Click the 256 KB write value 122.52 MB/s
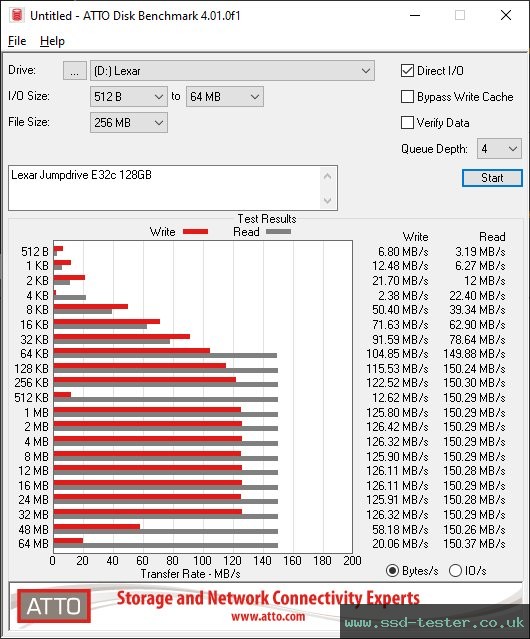The width and height of the screenshot is (530, 639). (397, 383)
